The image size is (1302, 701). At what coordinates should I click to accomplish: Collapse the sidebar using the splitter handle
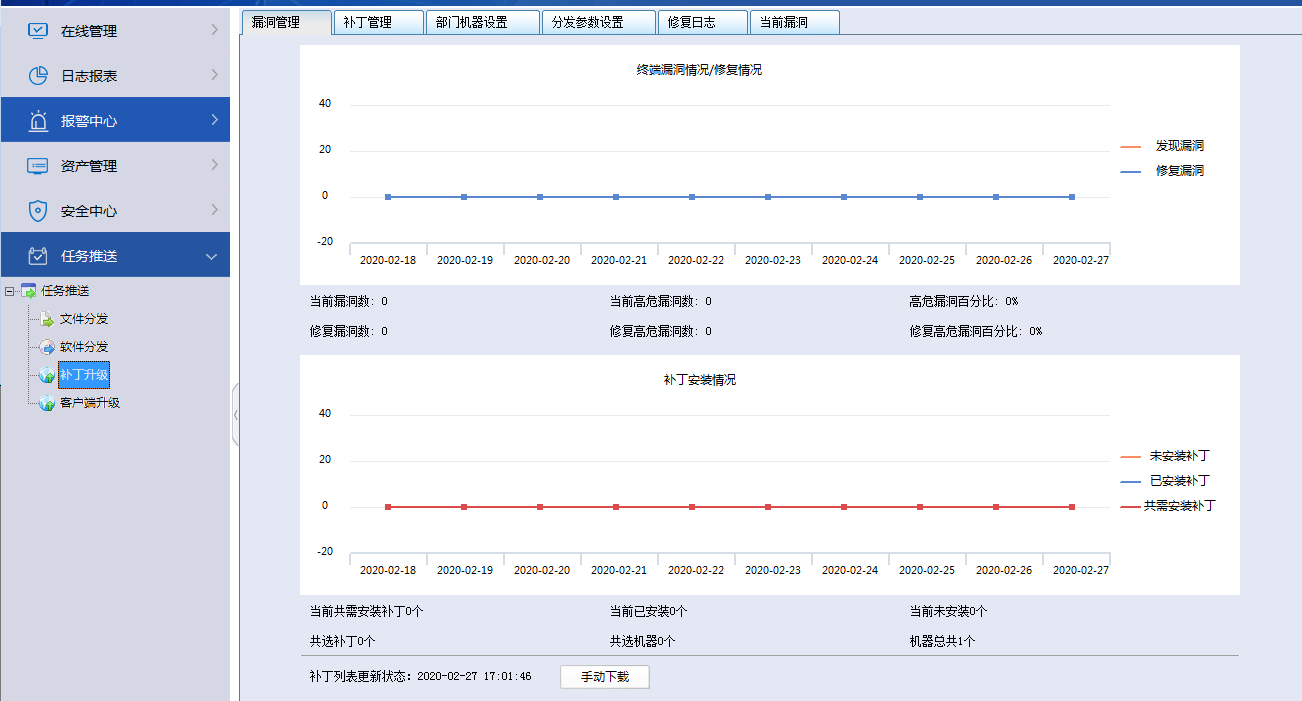(235, 413)
